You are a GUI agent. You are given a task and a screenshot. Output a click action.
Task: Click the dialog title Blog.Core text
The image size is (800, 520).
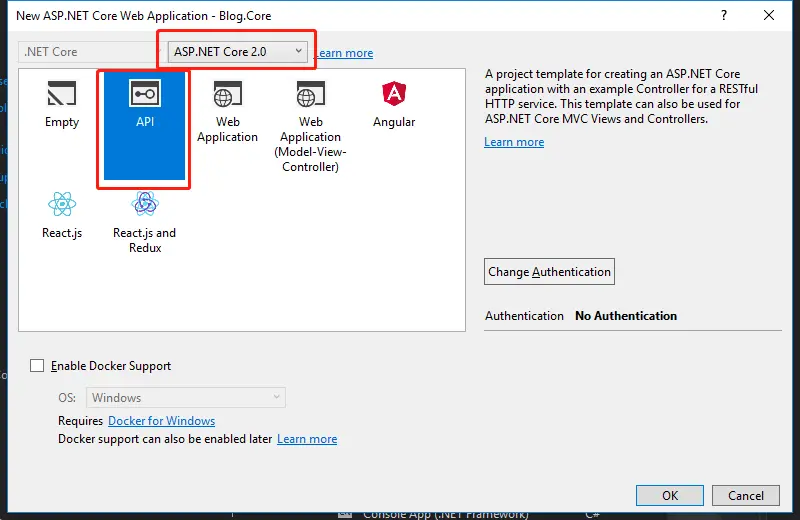point(245,16)
